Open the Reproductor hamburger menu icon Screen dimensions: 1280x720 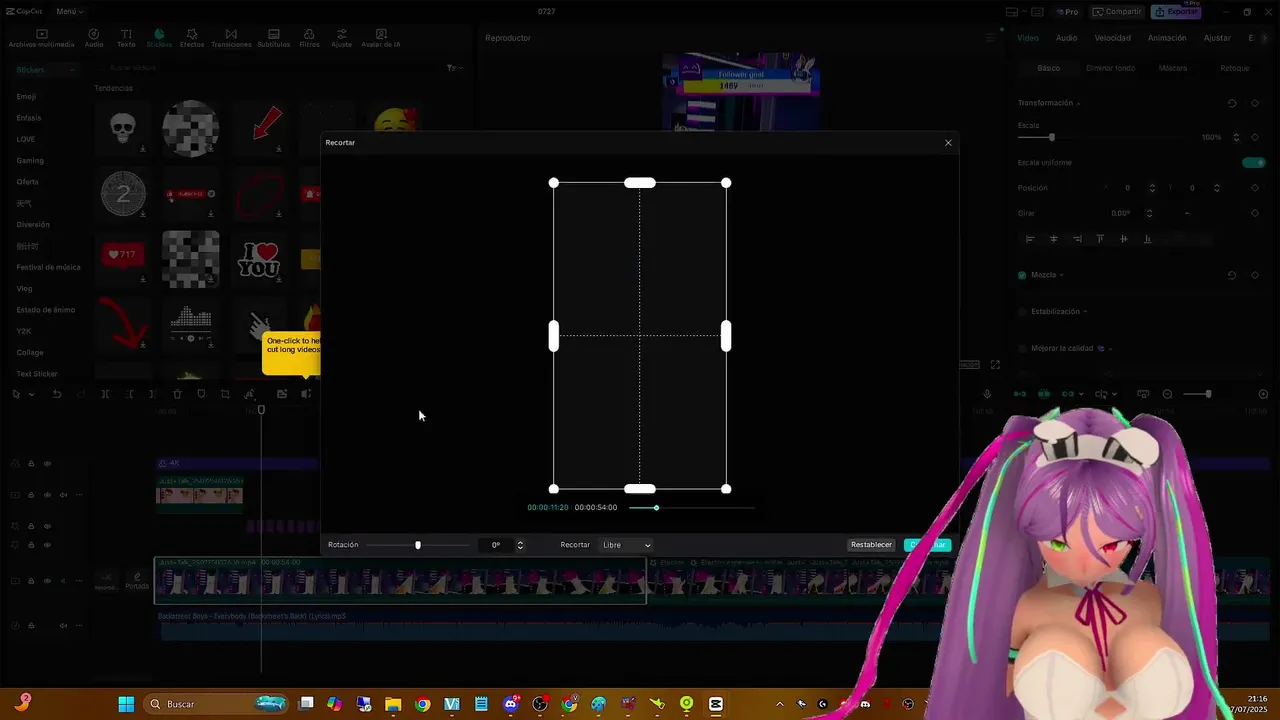(991, 38)
